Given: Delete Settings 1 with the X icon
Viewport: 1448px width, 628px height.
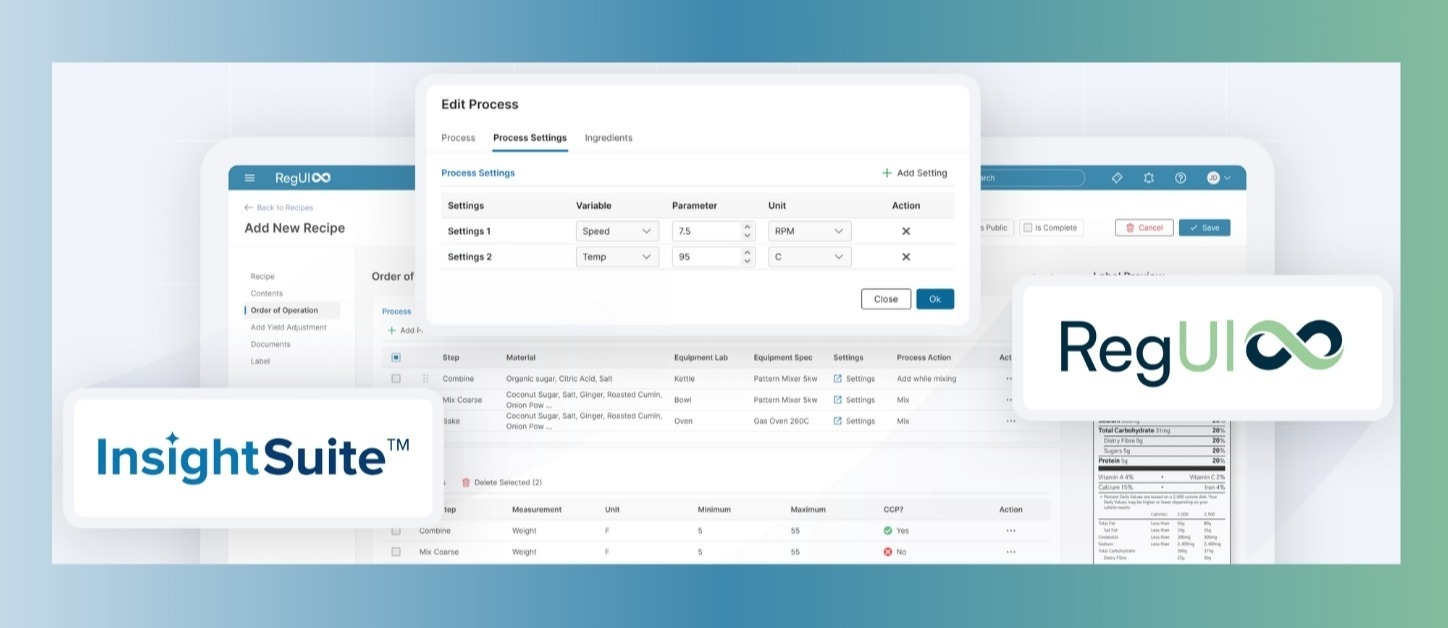Looking at the screenshot, I should pyautogui.click(x=906, y=231).
